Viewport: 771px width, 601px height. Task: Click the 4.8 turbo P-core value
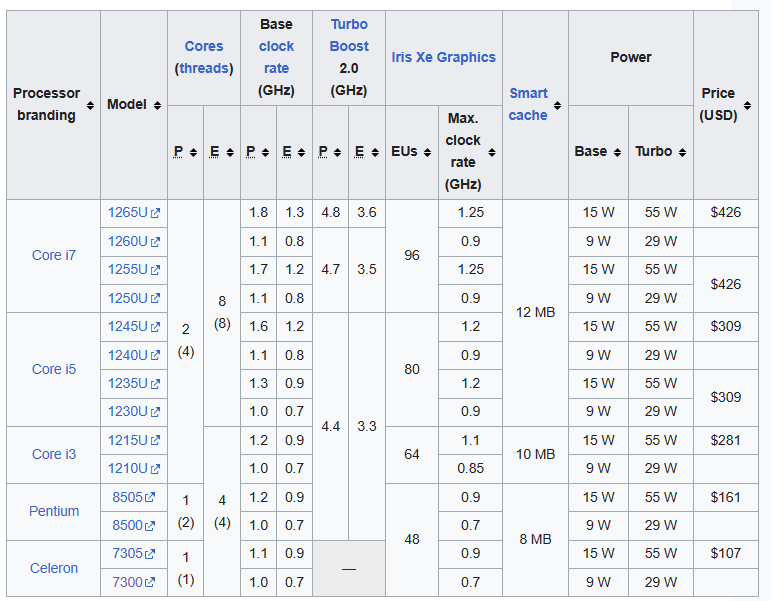[x=330, y=212]
